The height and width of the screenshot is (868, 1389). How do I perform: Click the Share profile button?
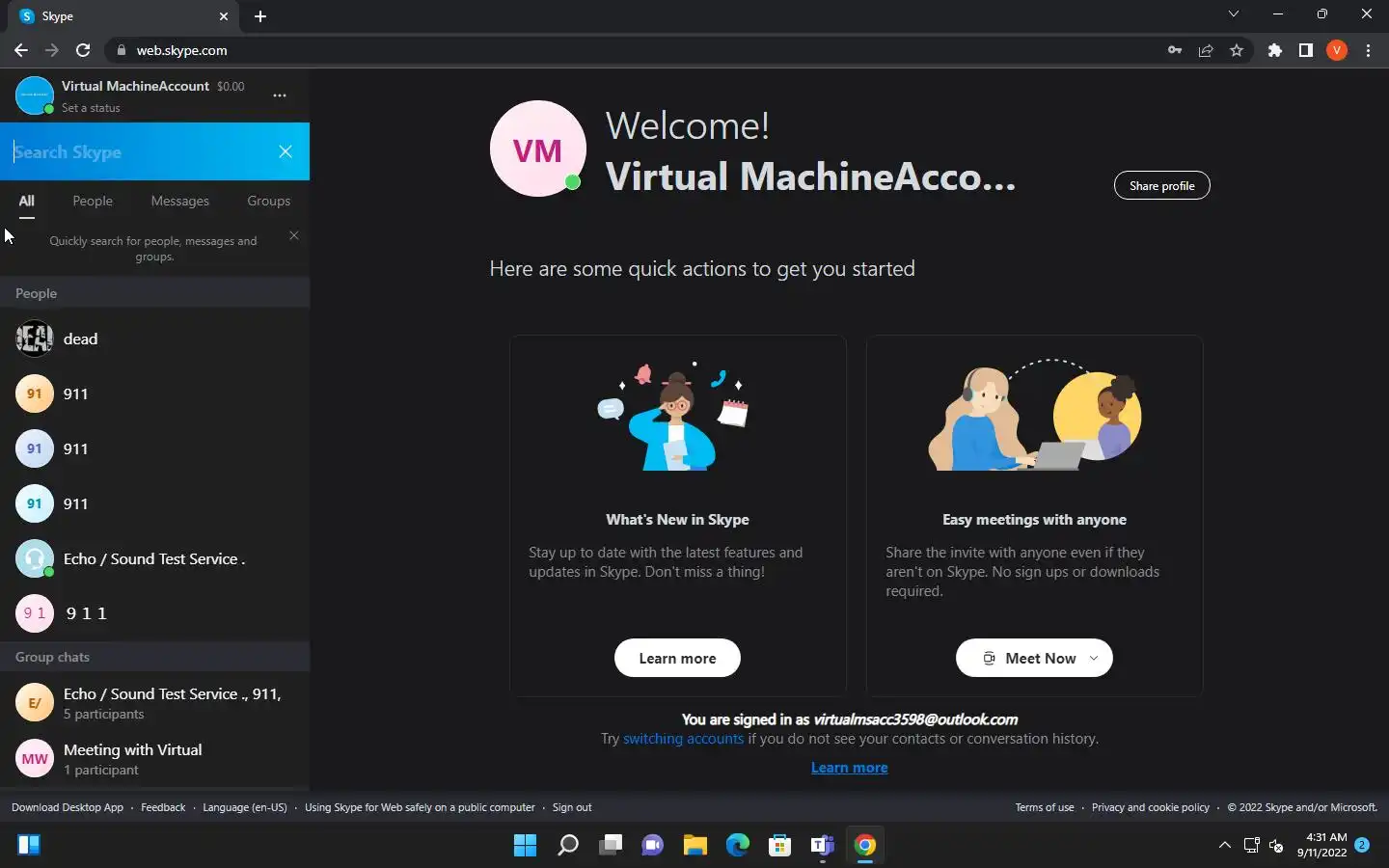pos(1161,185)
